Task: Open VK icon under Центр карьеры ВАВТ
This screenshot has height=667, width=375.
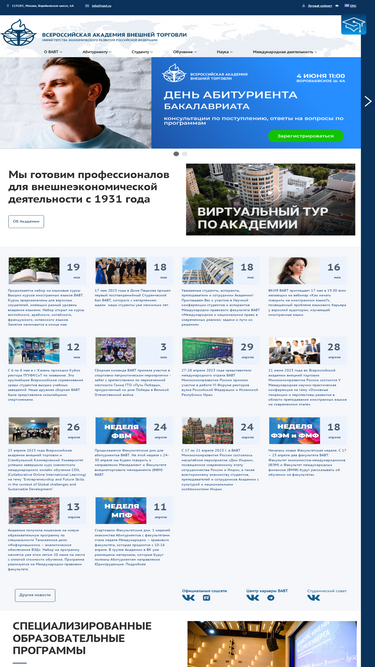Action: tap(253, 598)
